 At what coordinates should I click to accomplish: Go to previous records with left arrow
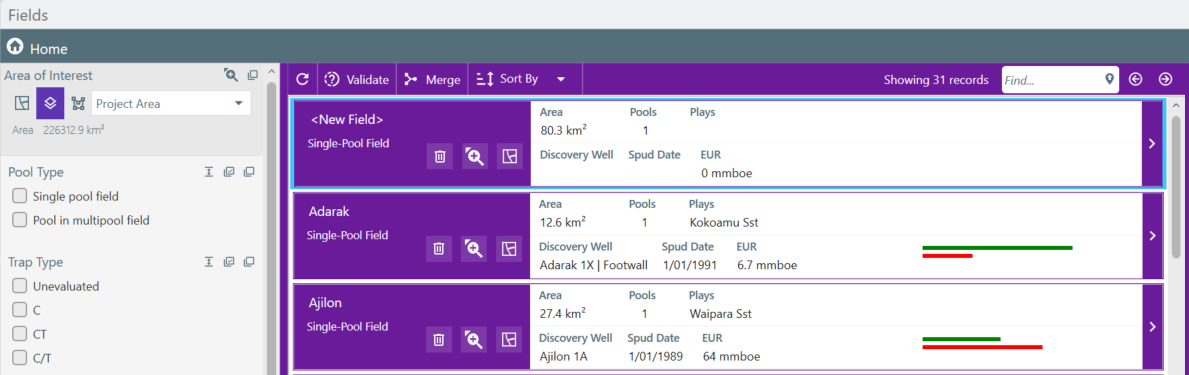(x=1135, y=79)
